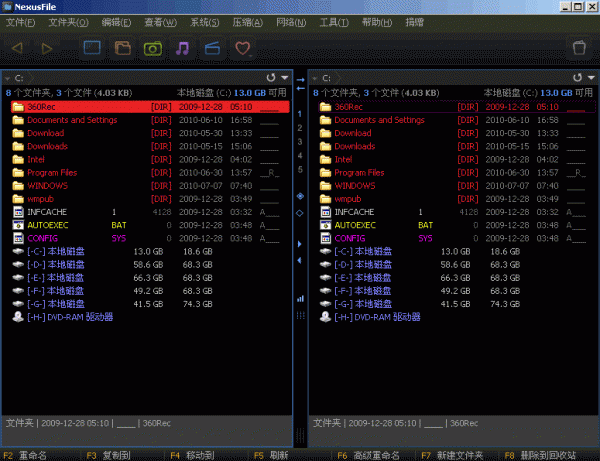Switch to folder slot 2 in middle strip

click(300, 128)
